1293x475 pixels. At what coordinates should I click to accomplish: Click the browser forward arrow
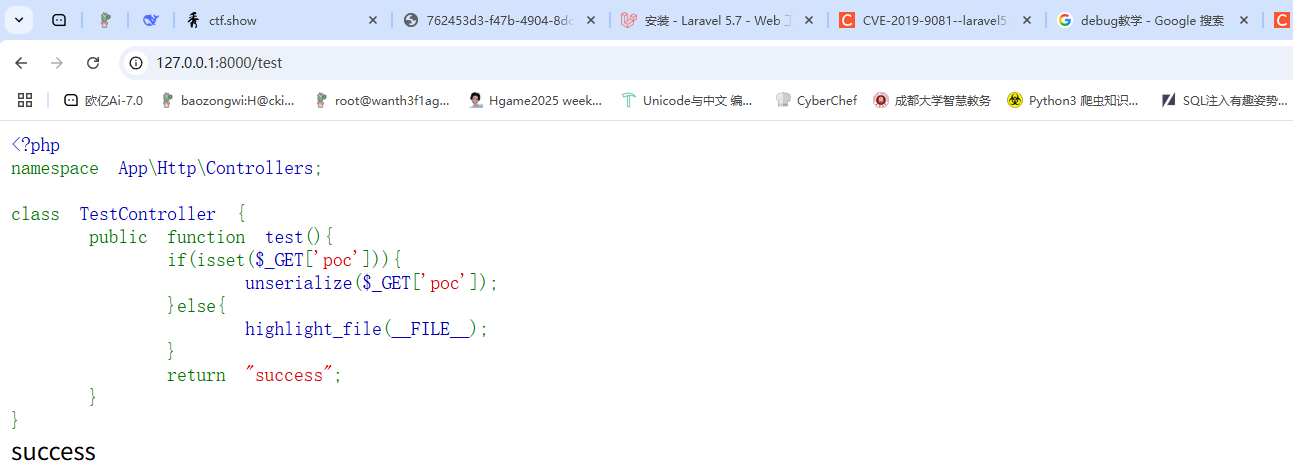click(57, 63)
